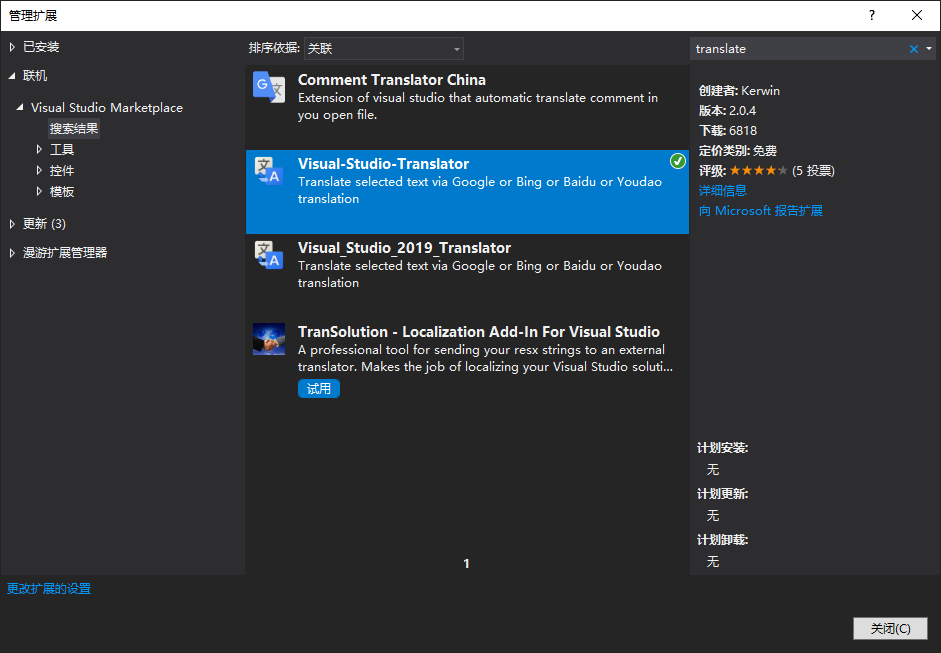Open 更改扩展的设置 link
The height and width of the screenshot is (653, 941).
(x=49, y=589)
